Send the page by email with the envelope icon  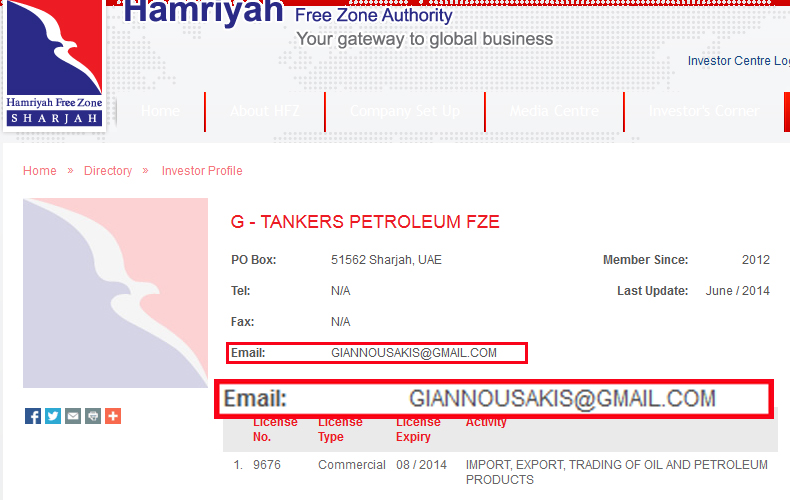(73, 416)
